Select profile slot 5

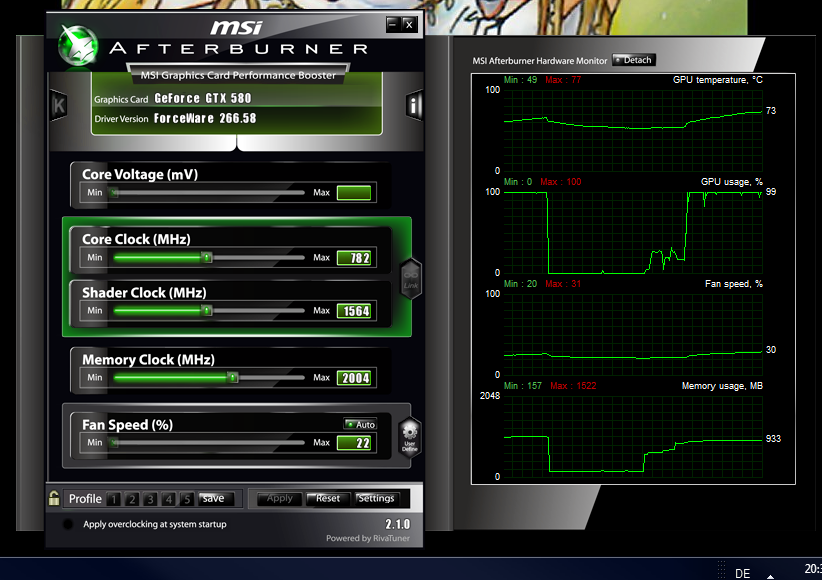pos(187,499)
